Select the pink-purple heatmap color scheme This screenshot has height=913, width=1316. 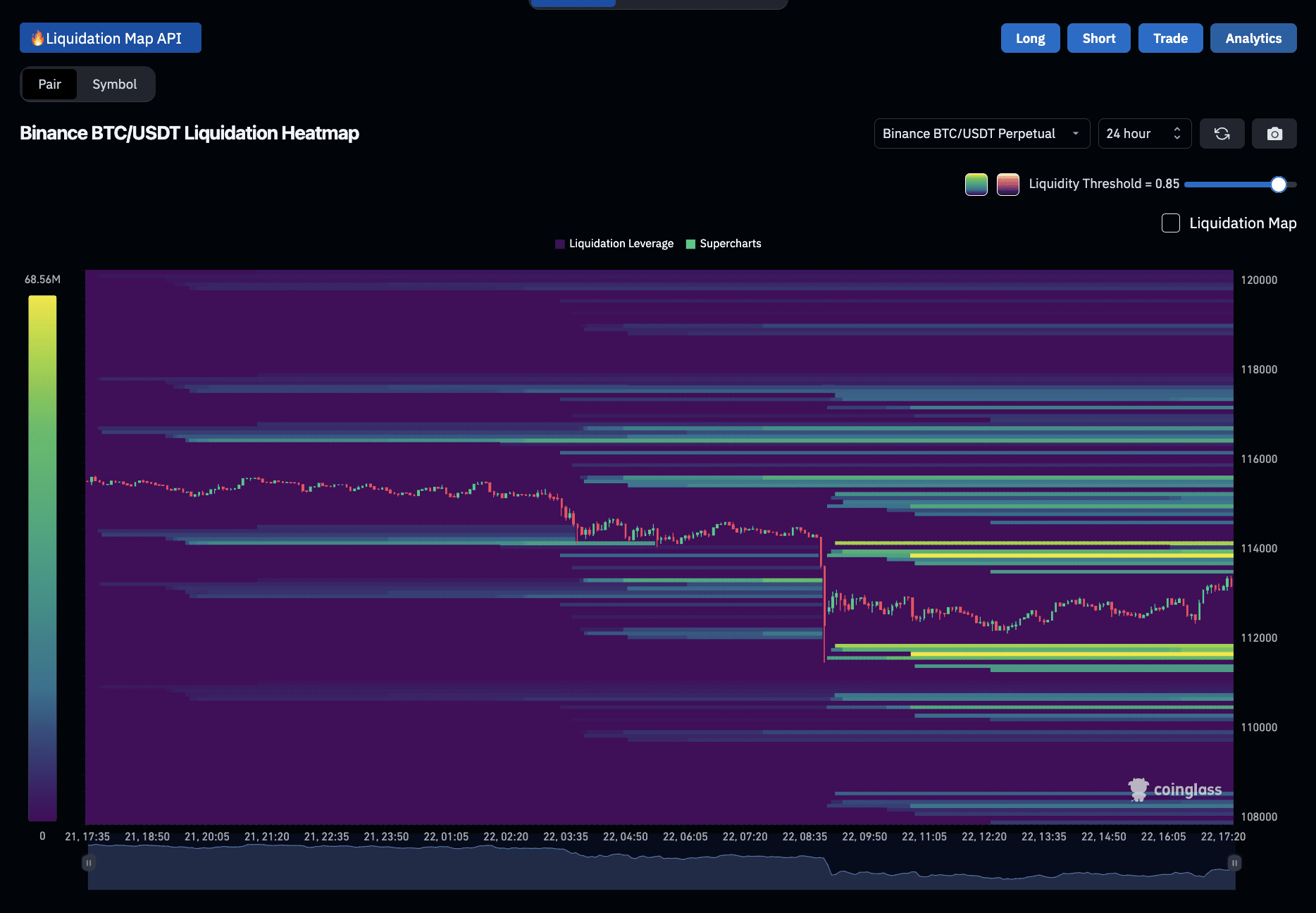[1008, 185]
